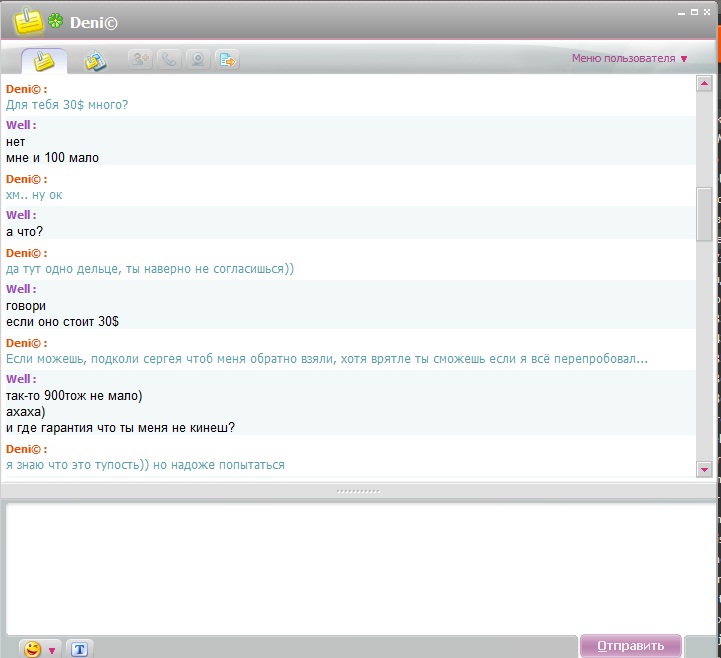
Task: Click the message 'я знаю что это тупость))'
Action: tap(145, 465)
